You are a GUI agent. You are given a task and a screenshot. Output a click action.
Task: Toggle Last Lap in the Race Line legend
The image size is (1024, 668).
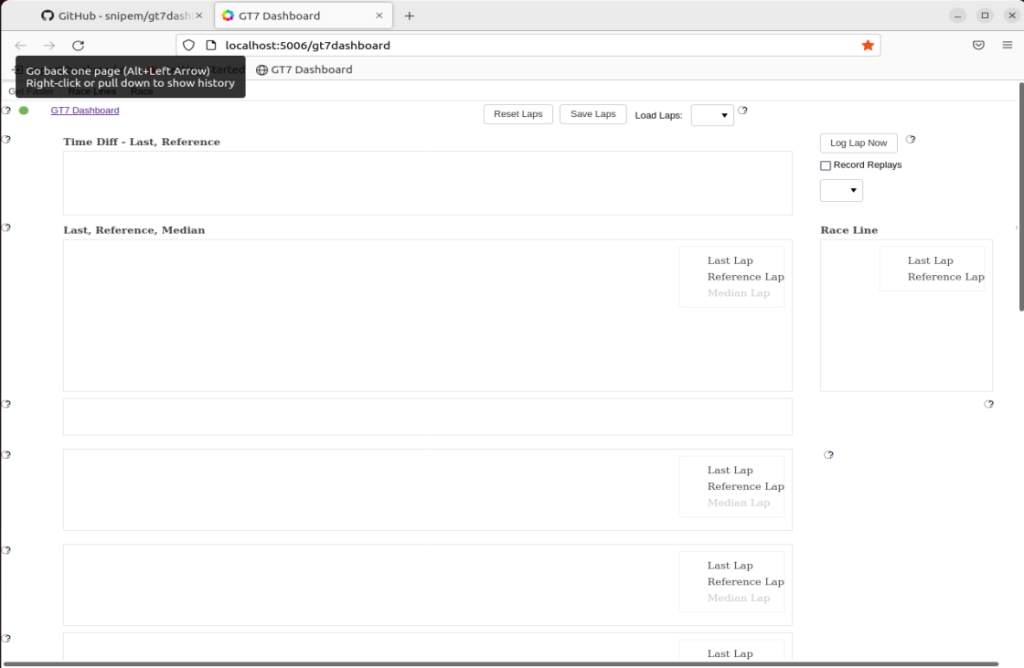[930, 261]
